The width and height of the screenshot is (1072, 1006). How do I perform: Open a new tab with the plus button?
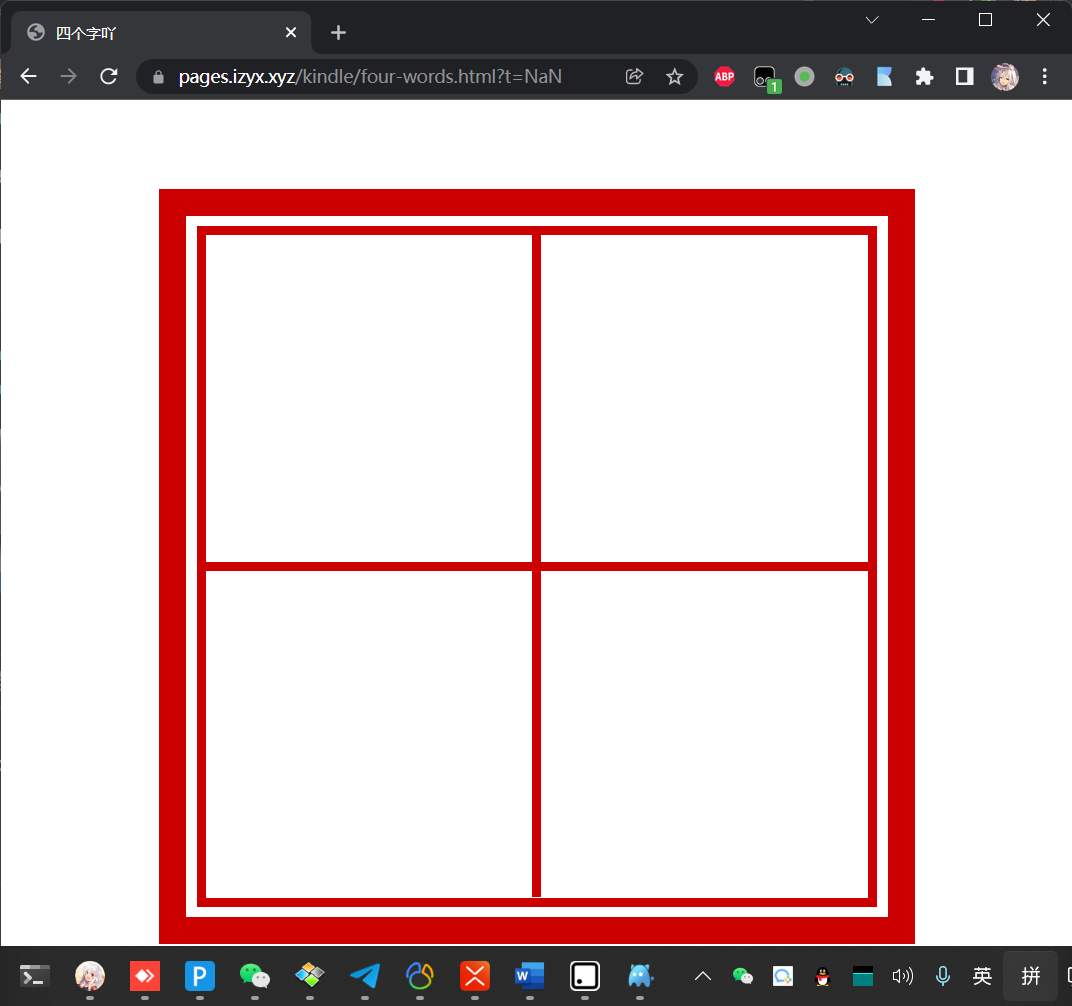click(x=338, y=33)
